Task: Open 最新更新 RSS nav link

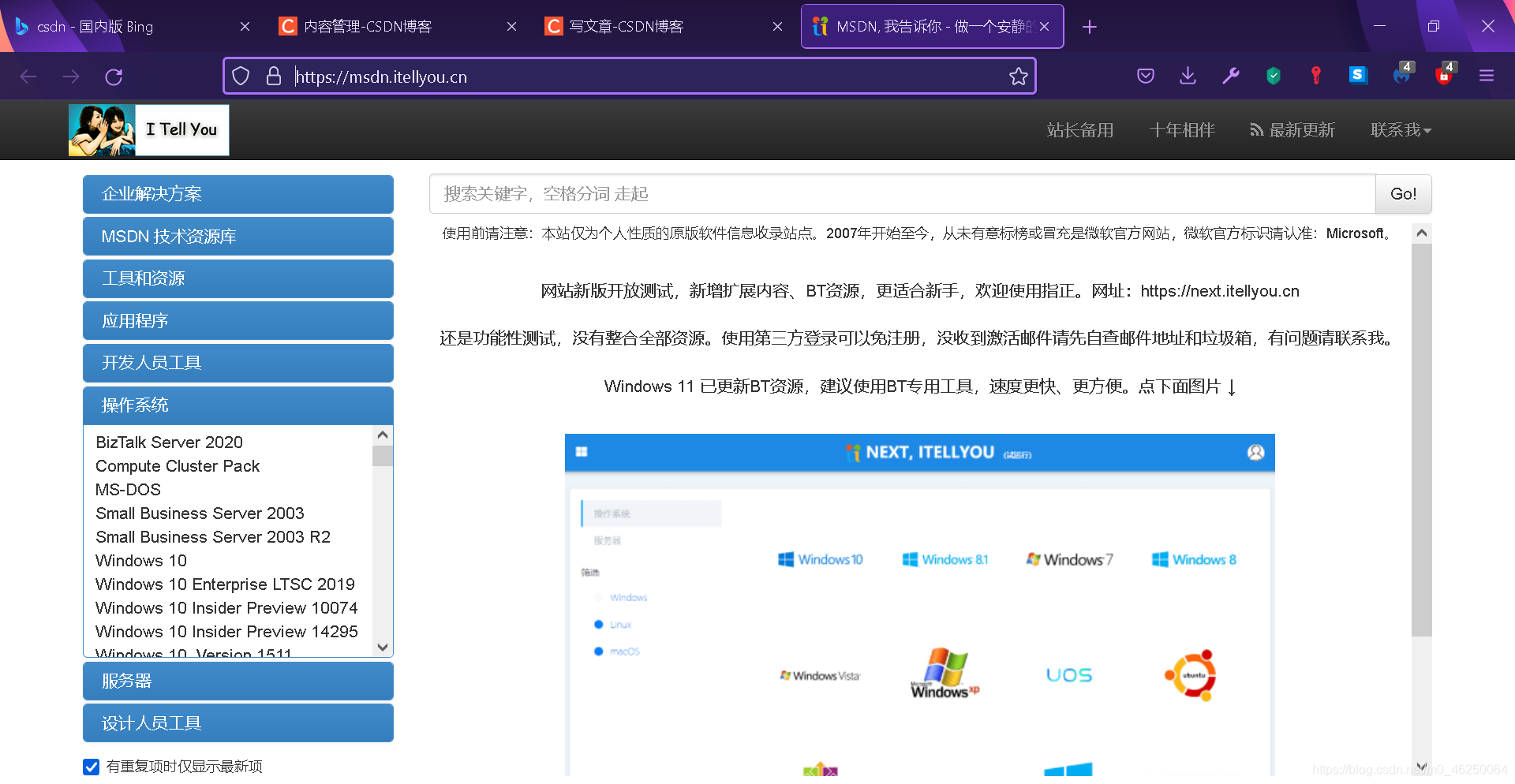Action: [x=1292, y=130]
